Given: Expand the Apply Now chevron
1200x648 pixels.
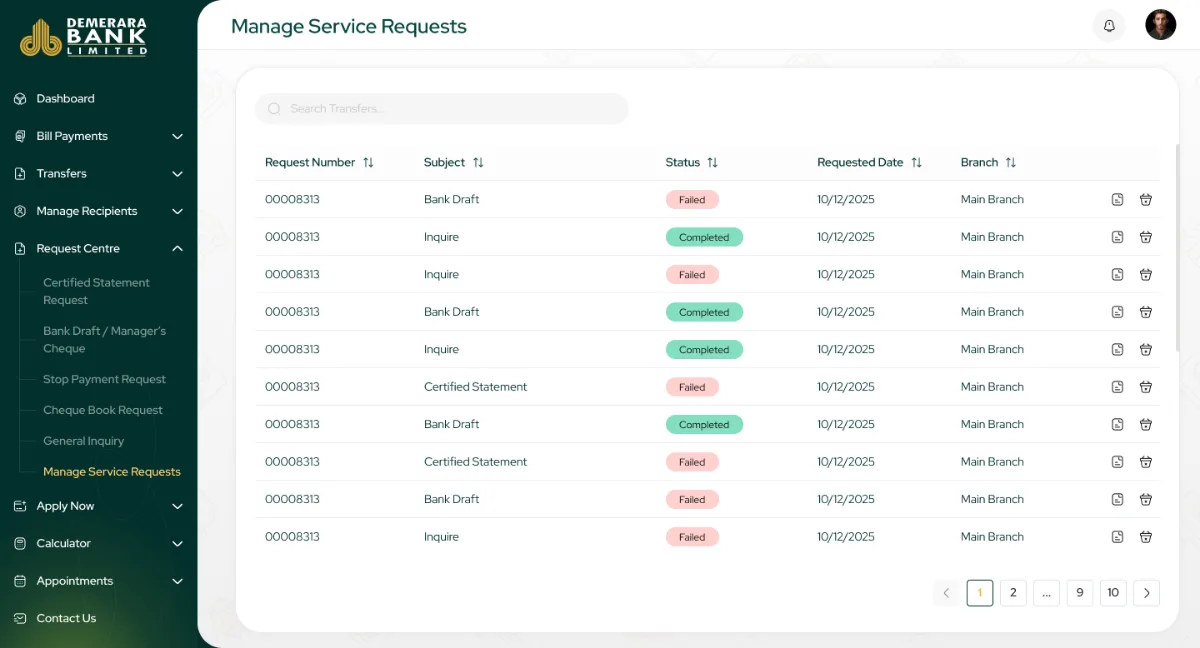Looking at the screenshot, I should click(177, 507).
